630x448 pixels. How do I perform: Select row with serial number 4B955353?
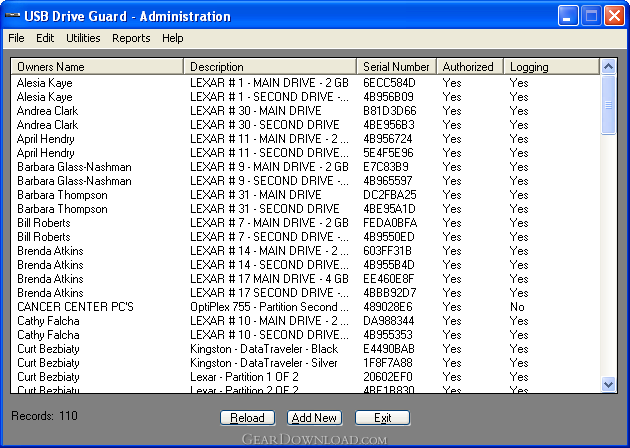click(x=305, y=335)
